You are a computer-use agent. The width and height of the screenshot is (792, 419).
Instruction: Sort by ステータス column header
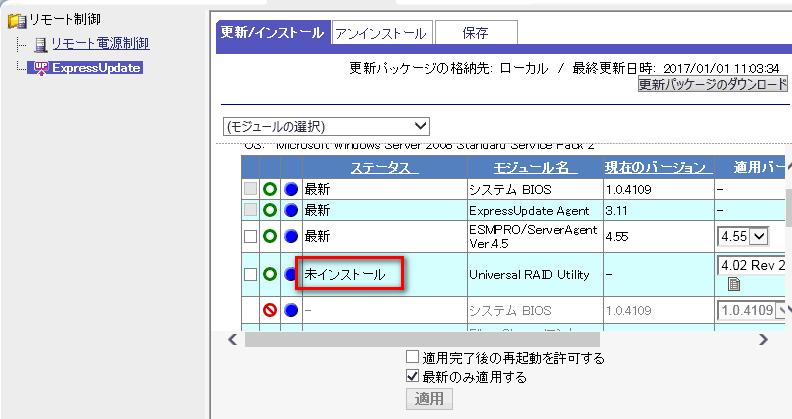point(383,167)
